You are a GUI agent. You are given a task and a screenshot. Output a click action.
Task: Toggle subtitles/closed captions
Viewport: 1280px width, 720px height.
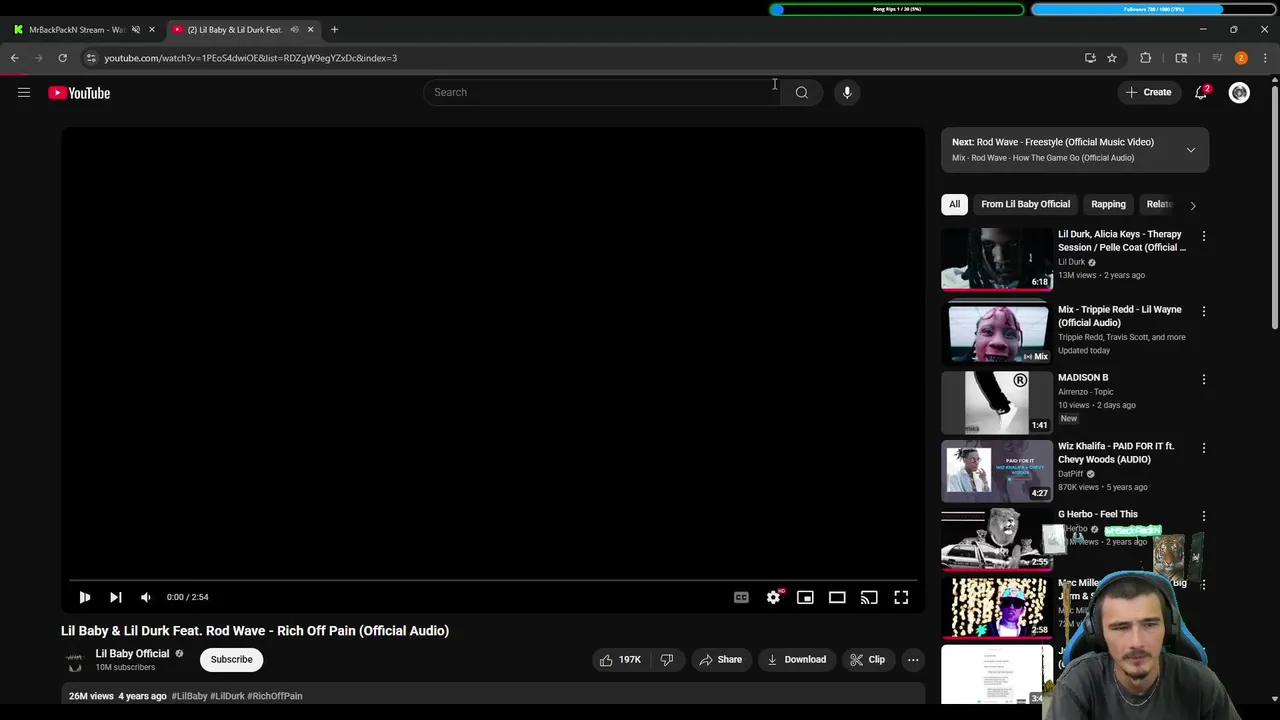pyautogui.click(x=741, y=597)
